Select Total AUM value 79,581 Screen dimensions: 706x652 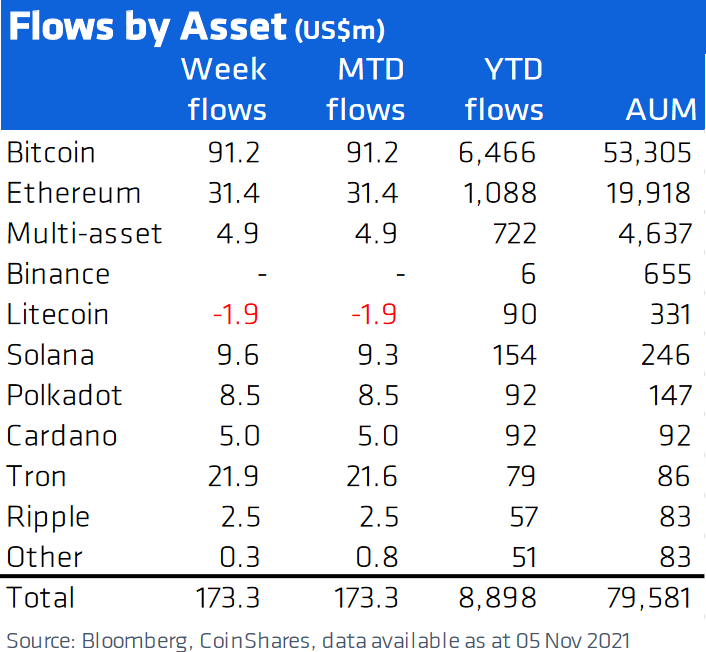click(x=649, y=598)
